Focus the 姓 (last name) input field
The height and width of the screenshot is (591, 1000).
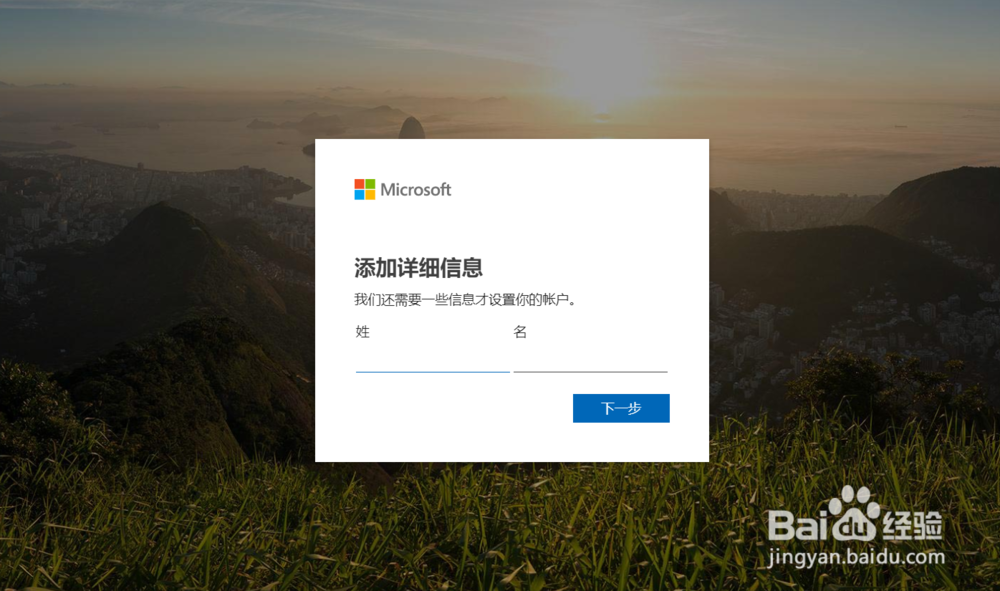[432, 359]
